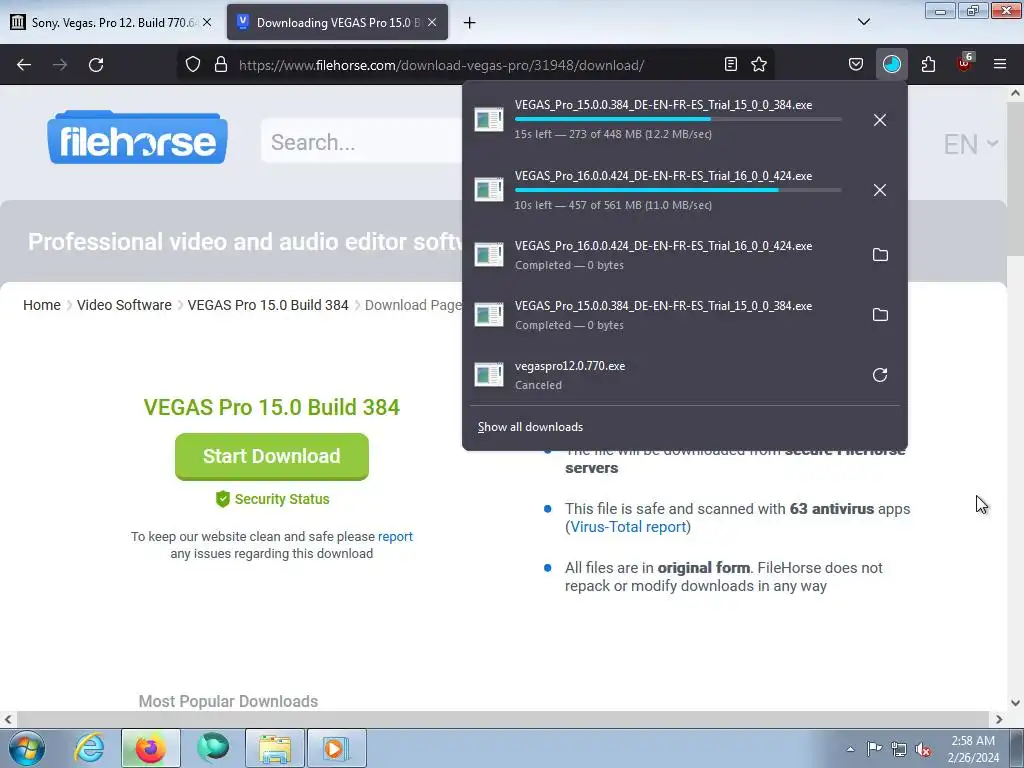This screenshot has height=768, width=1024.
Task: Show completed VEGAS Pro 15 file in folder
Action: [x=880, y=315]
